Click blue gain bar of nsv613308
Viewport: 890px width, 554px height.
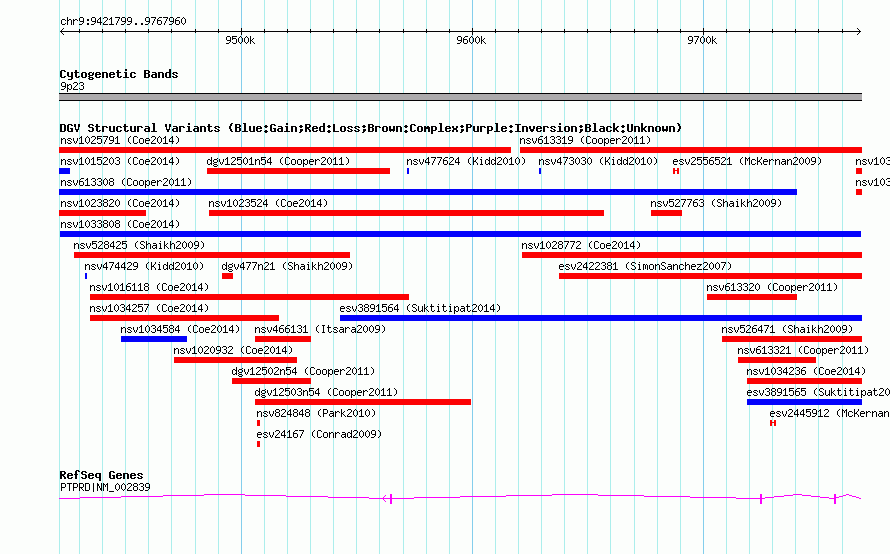[x=428, y=192]
